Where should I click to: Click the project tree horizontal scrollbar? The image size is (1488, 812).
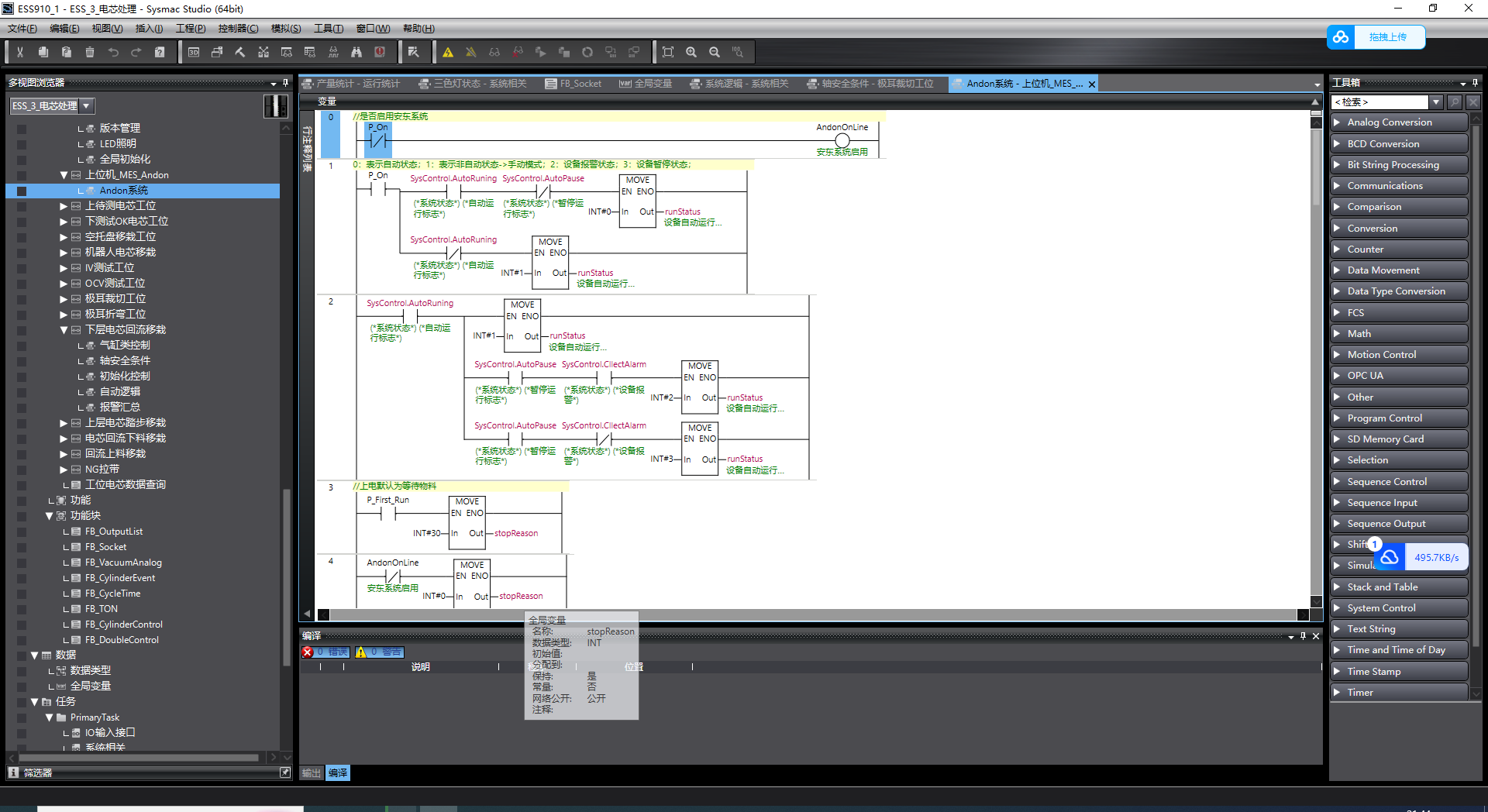click(x=139, y=758)
